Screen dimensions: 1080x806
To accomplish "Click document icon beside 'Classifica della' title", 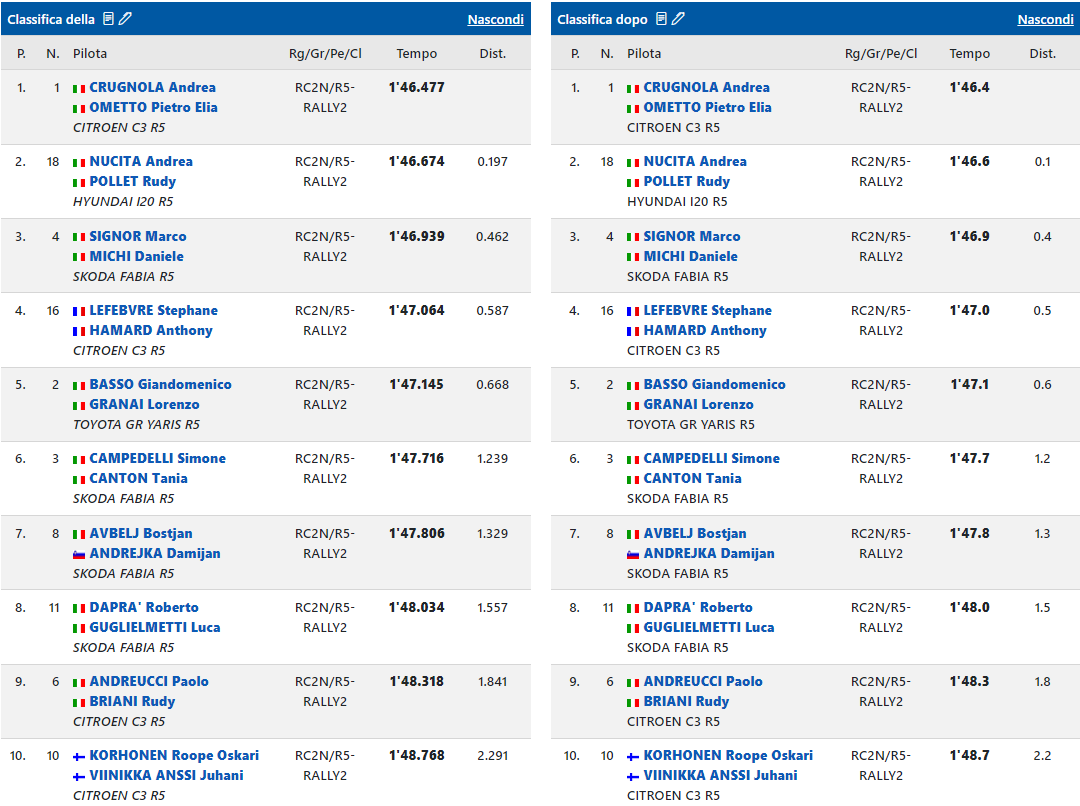I will tap(109, 19).
